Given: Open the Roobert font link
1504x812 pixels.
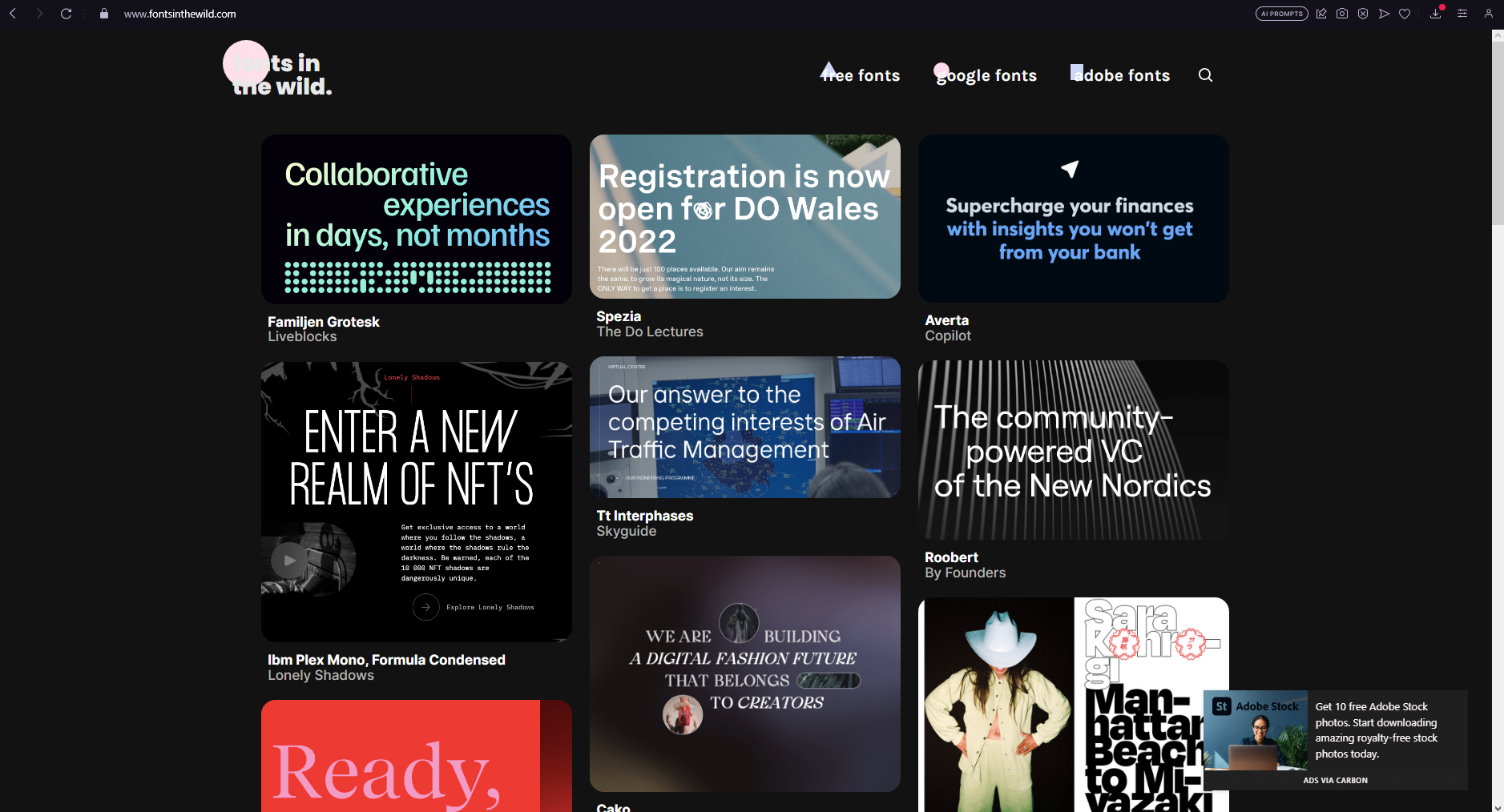Looking at the screenshot, I should (951, 557).
